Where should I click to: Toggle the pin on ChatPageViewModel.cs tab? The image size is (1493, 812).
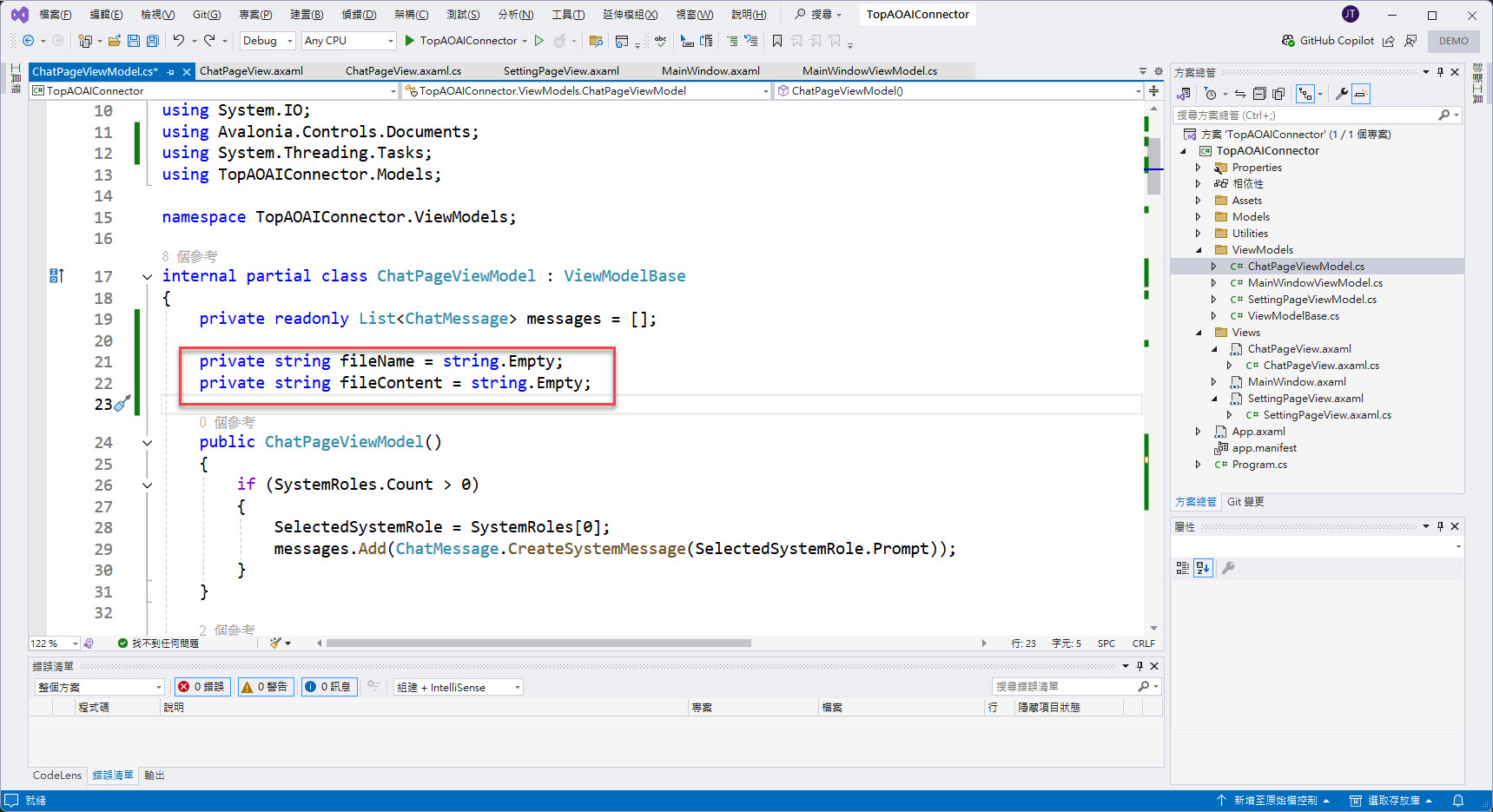171,72
